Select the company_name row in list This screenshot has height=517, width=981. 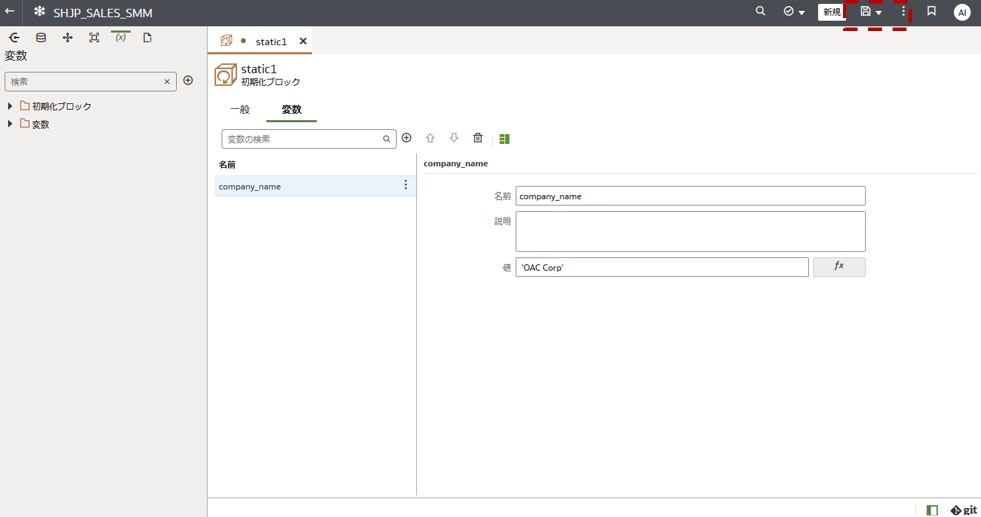pos(315,186)
